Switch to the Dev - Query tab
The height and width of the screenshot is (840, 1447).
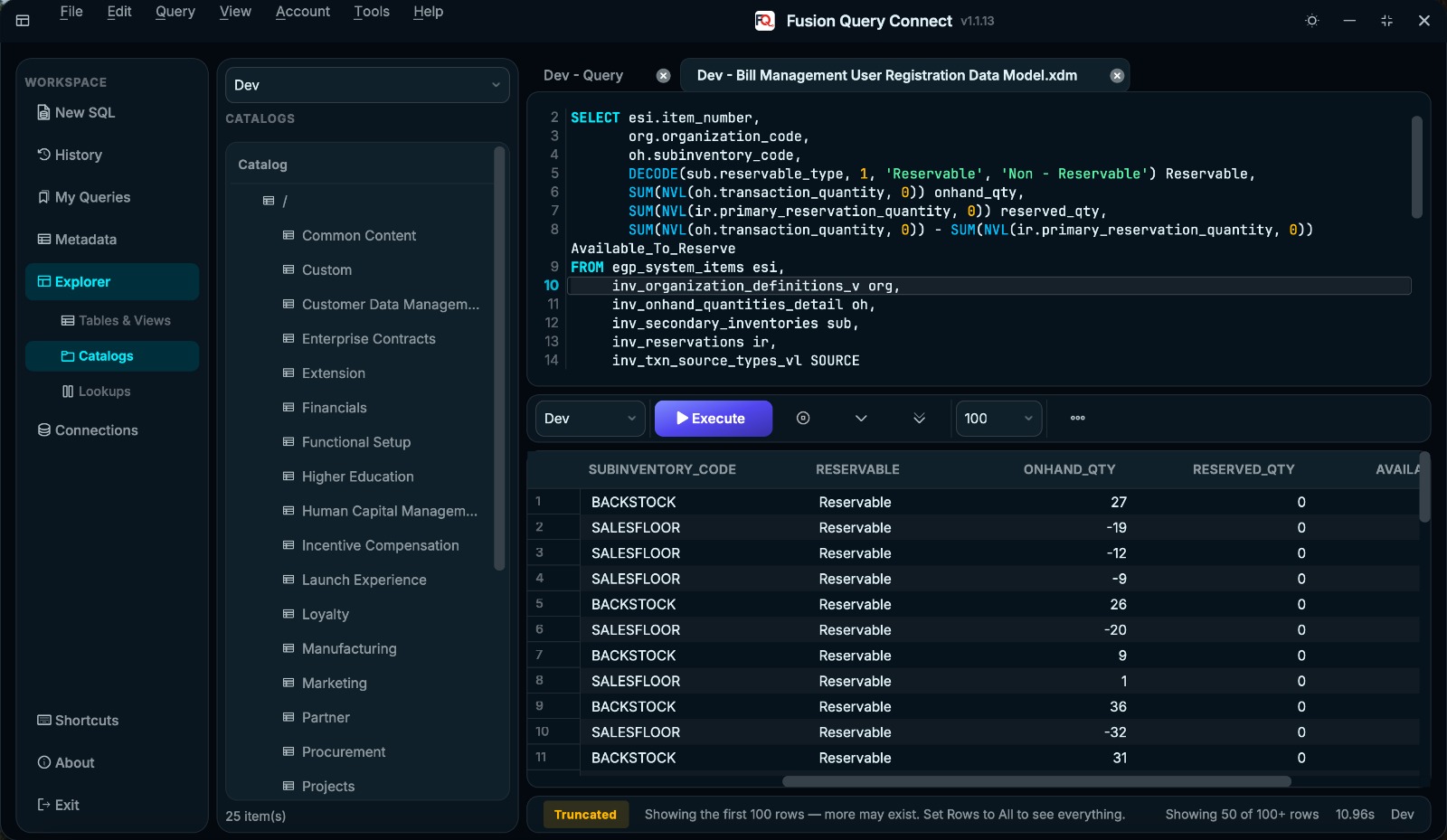[583, 76]
